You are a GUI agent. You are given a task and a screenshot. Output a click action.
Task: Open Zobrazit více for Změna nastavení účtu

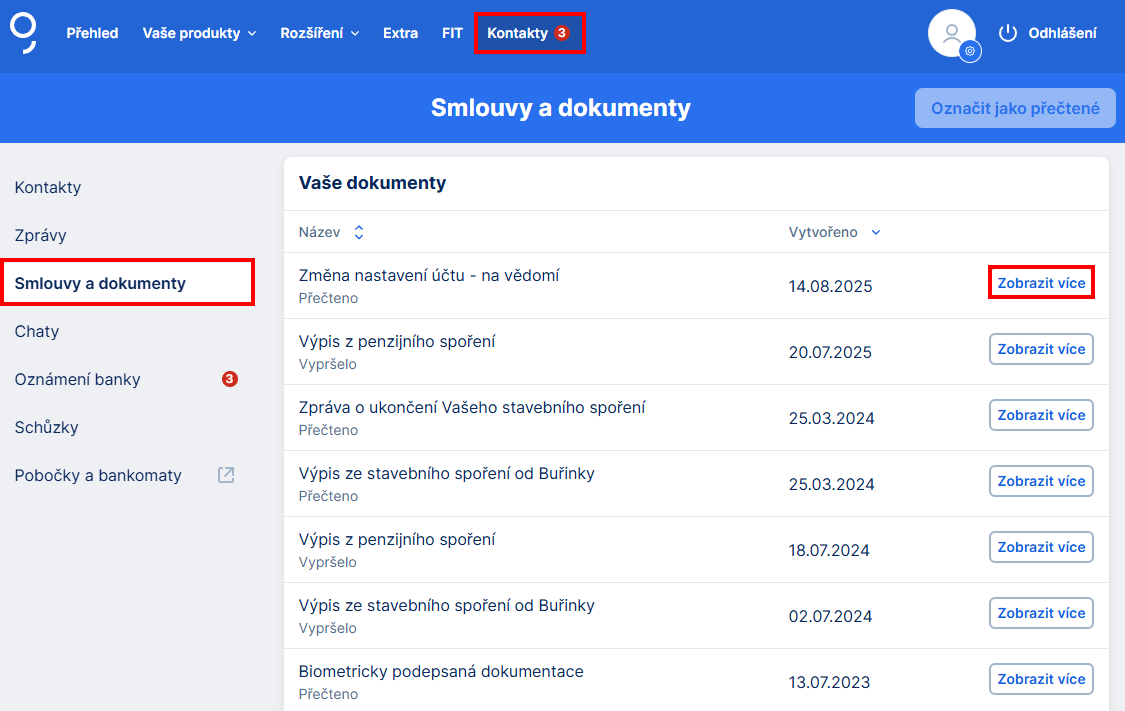tap(1040, 284)
